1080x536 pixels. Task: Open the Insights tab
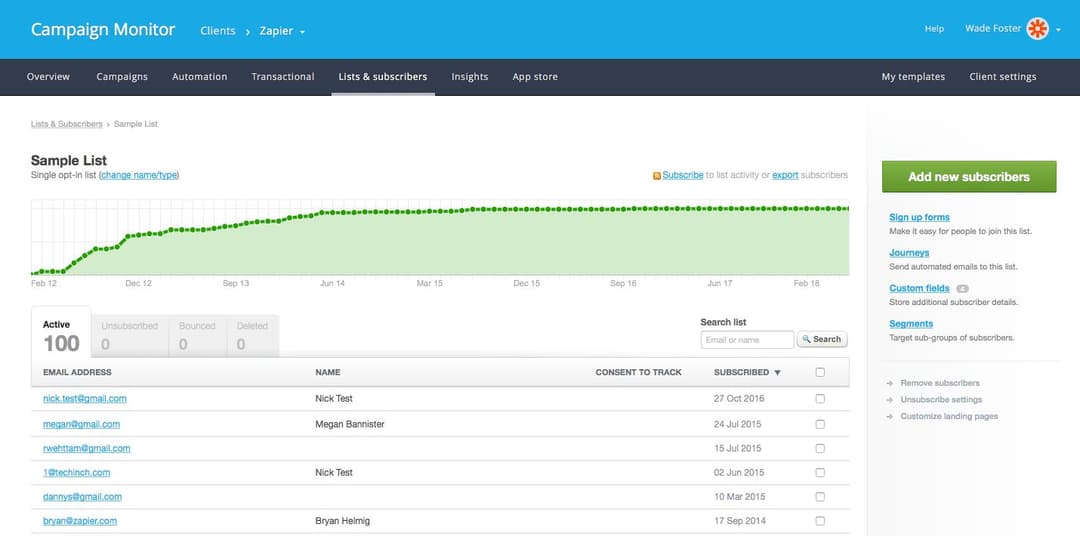pos(470,77)
